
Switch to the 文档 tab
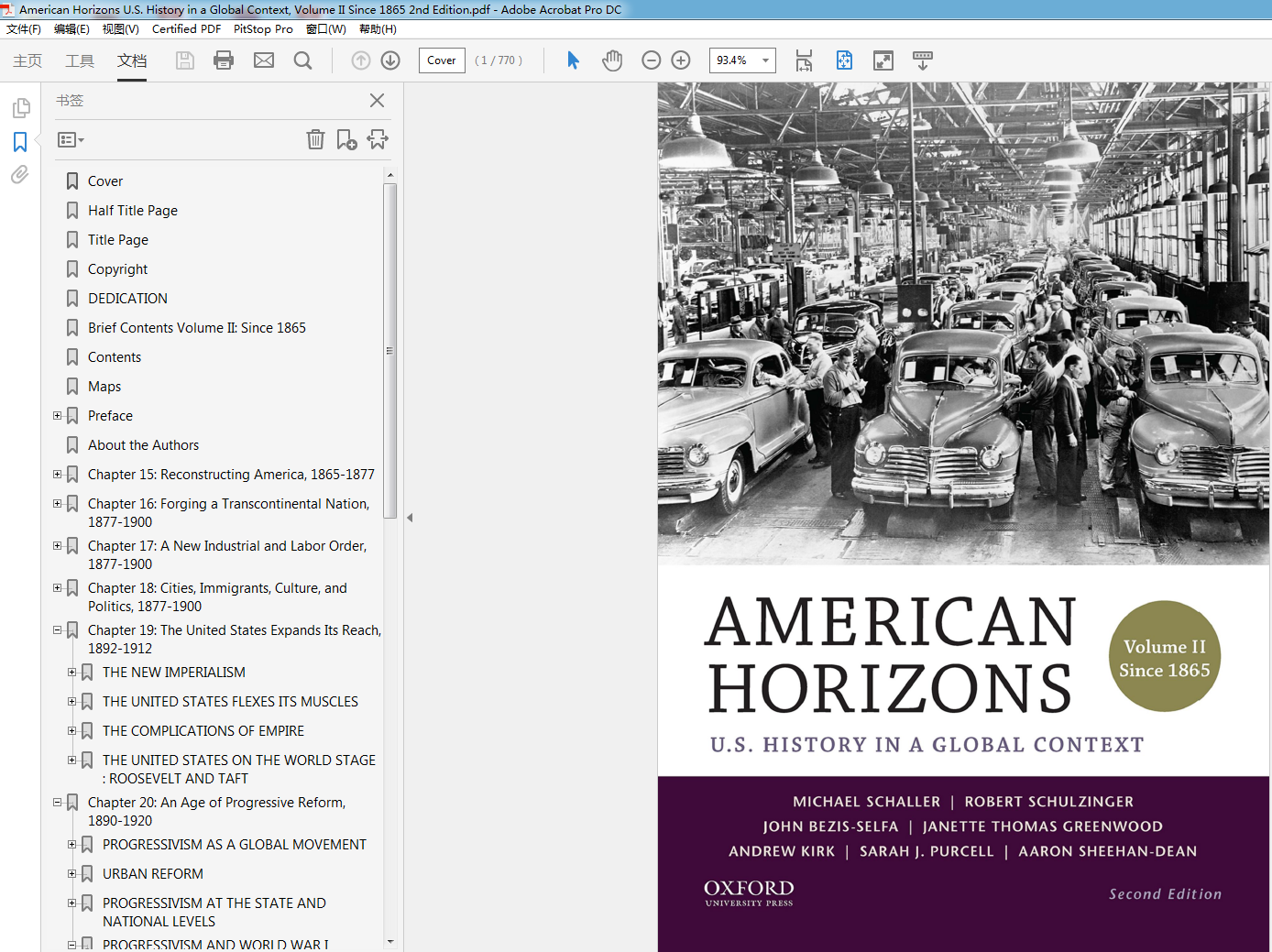click(x=132, y=60)
